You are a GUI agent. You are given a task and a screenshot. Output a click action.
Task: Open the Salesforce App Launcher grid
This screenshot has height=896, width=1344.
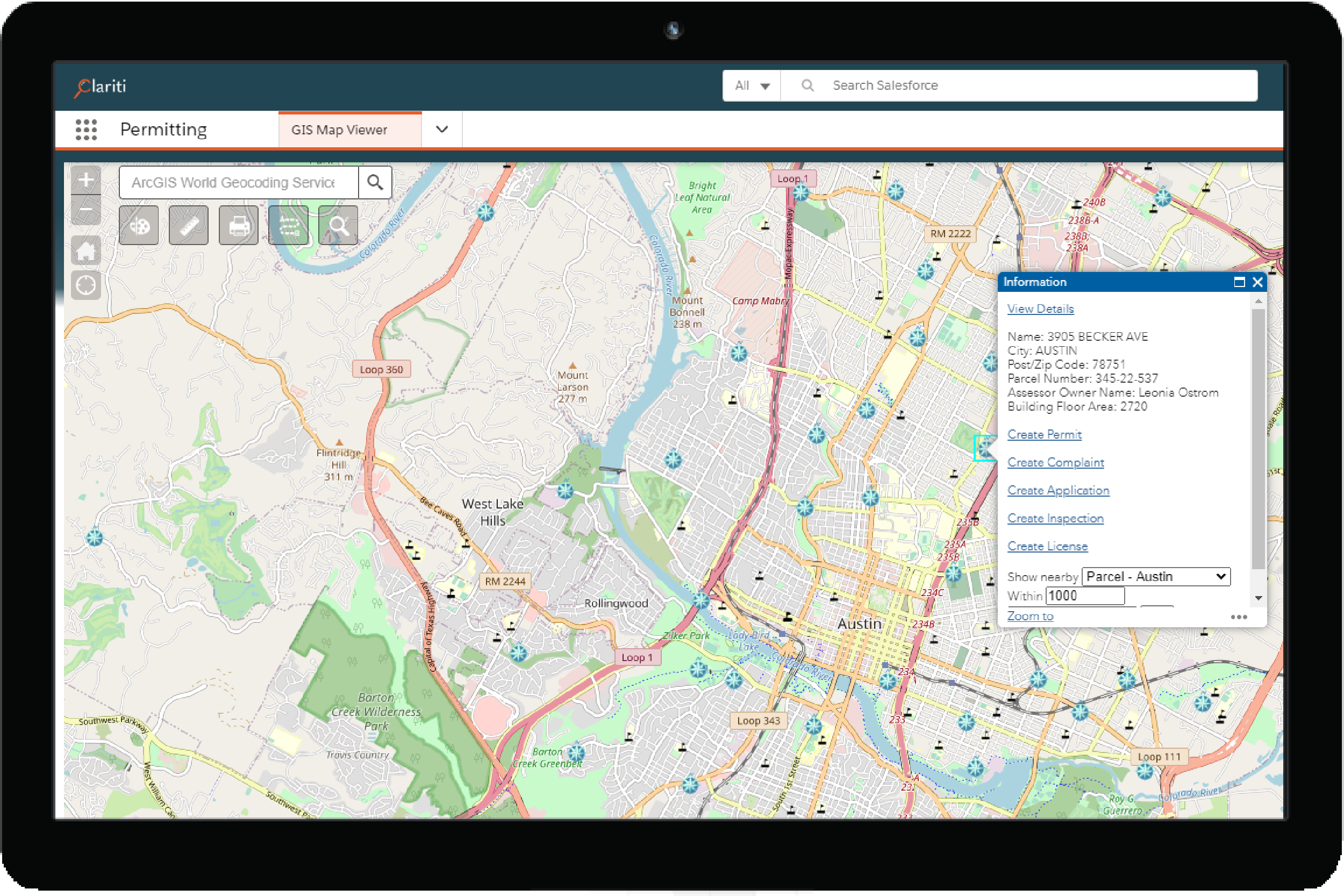coord(87,130)
